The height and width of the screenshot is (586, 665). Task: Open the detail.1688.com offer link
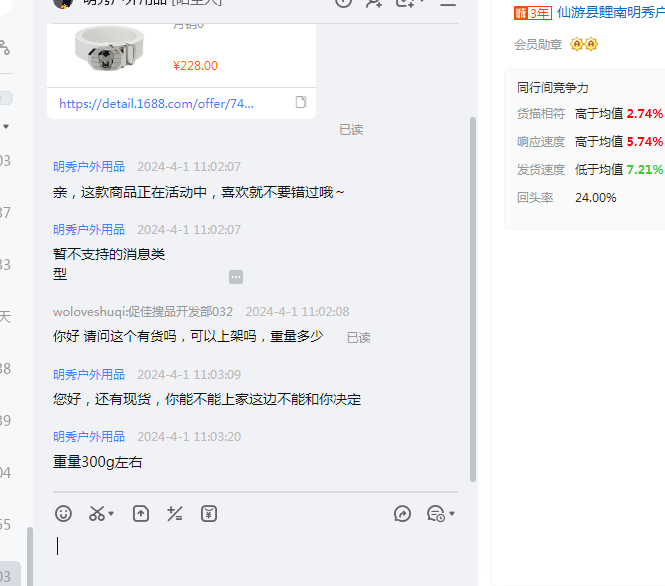(x=156, y=103)
